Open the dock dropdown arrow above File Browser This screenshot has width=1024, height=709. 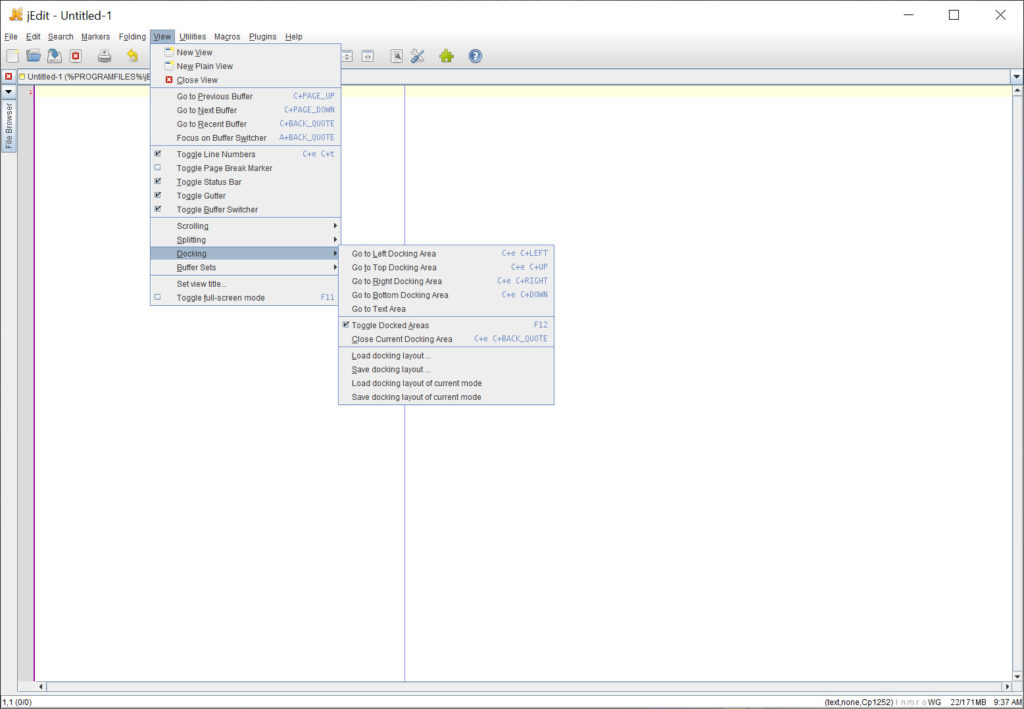coord(8,92)
